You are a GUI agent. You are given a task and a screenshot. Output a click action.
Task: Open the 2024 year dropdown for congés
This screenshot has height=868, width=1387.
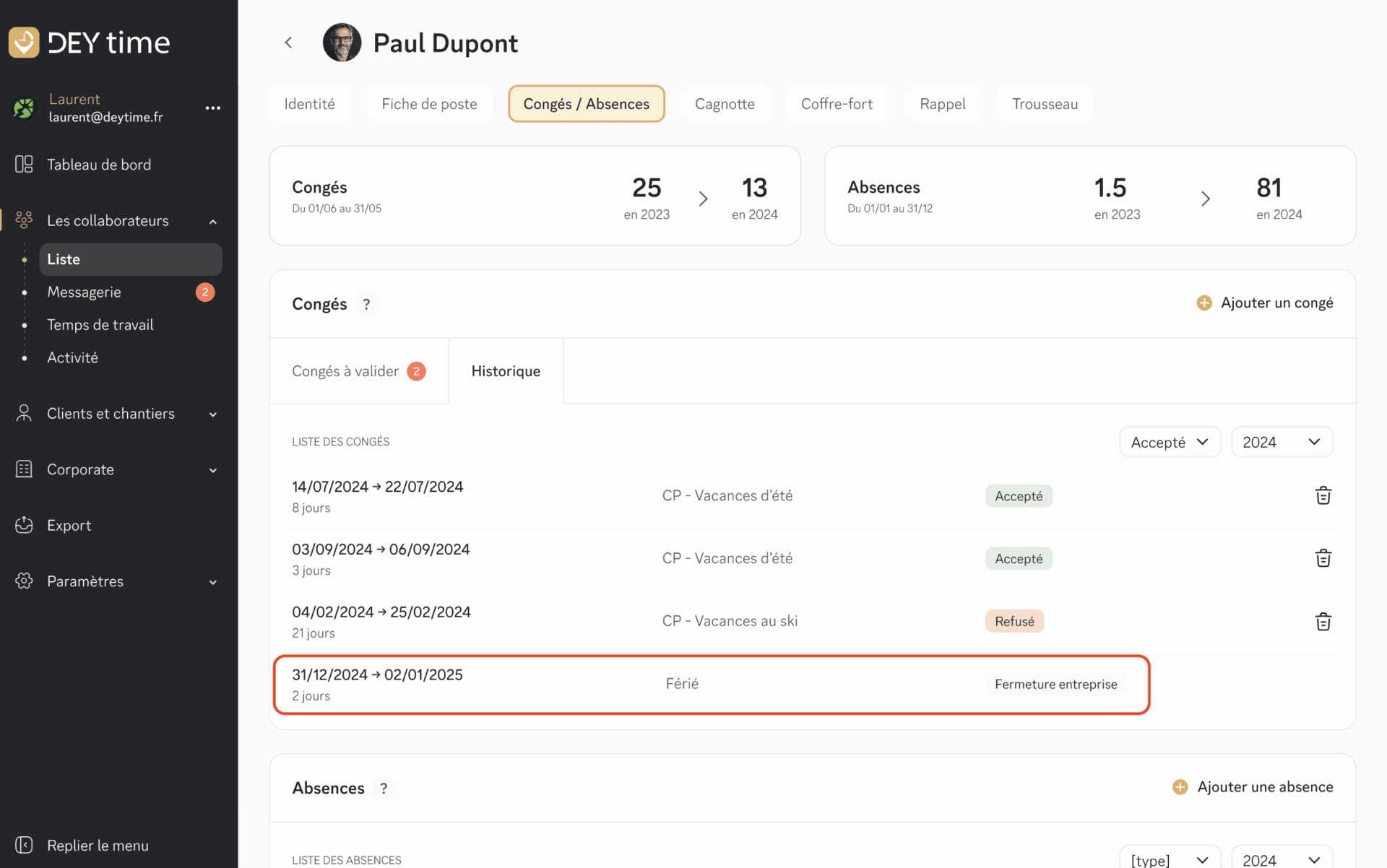coord(1282,442)
